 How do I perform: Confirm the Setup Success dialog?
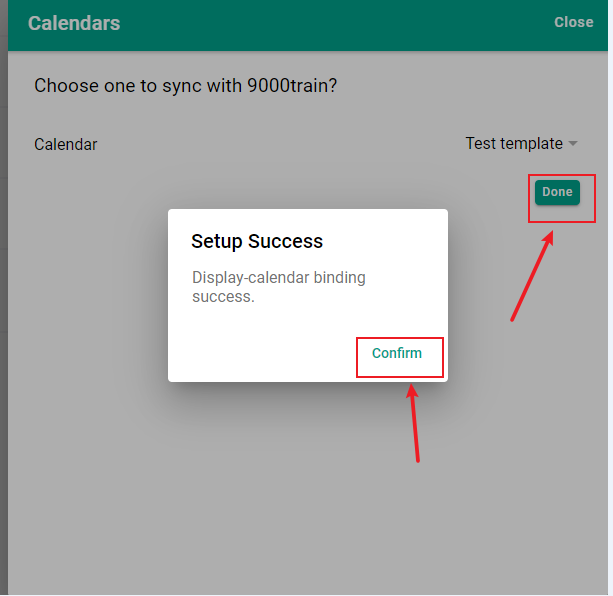tap(397, 353)
